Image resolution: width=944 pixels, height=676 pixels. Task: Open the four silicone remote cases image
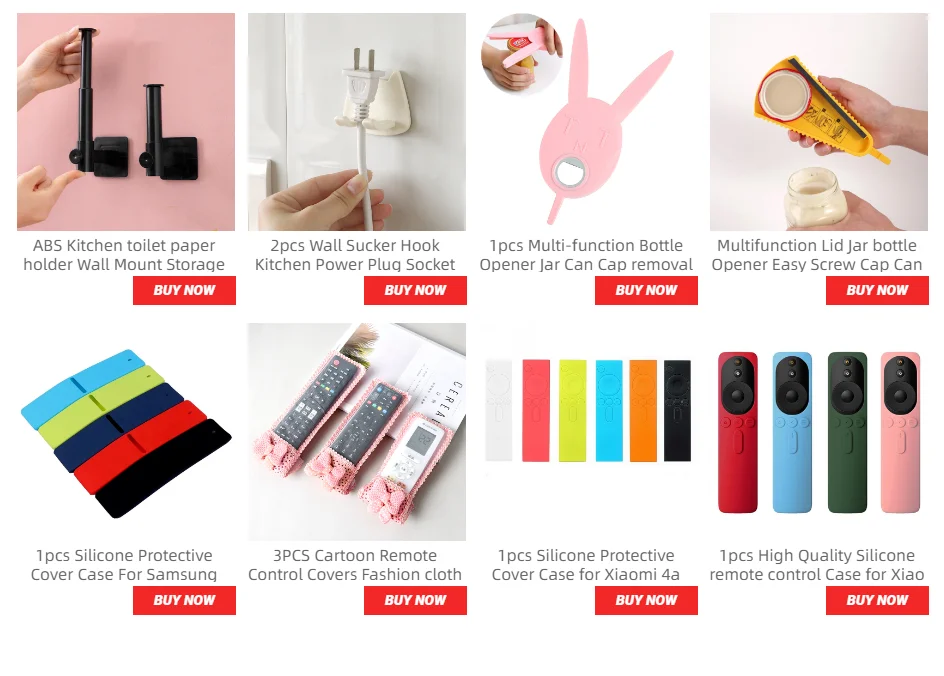coord(819,432)
